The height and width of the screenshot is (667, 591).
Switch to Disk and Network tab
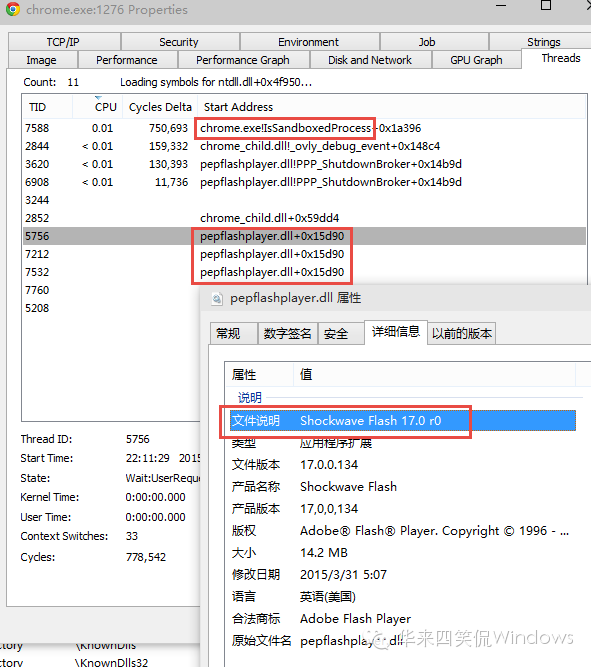(x=370, y=60)
